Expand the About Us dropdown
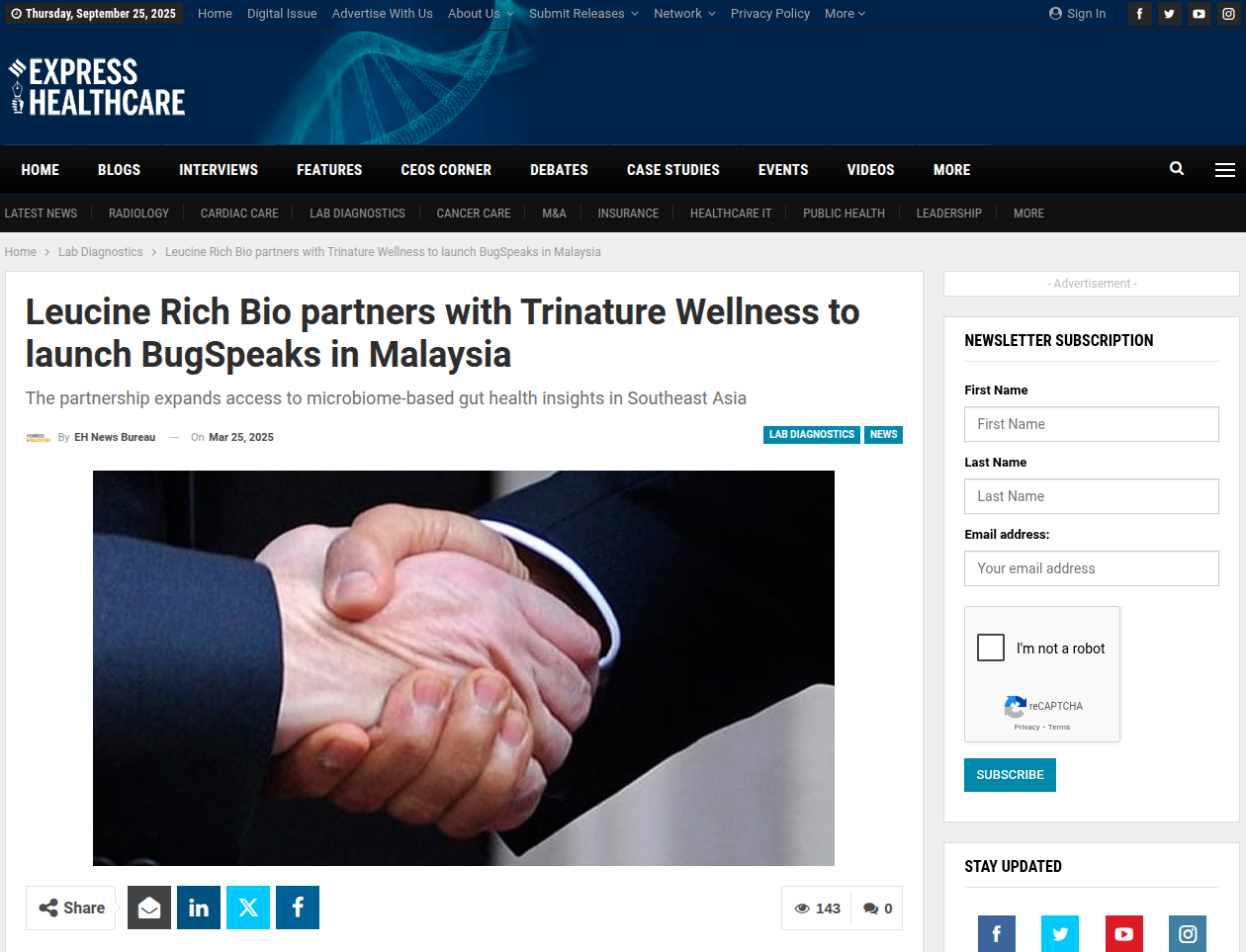 click(x=481, y=14)
